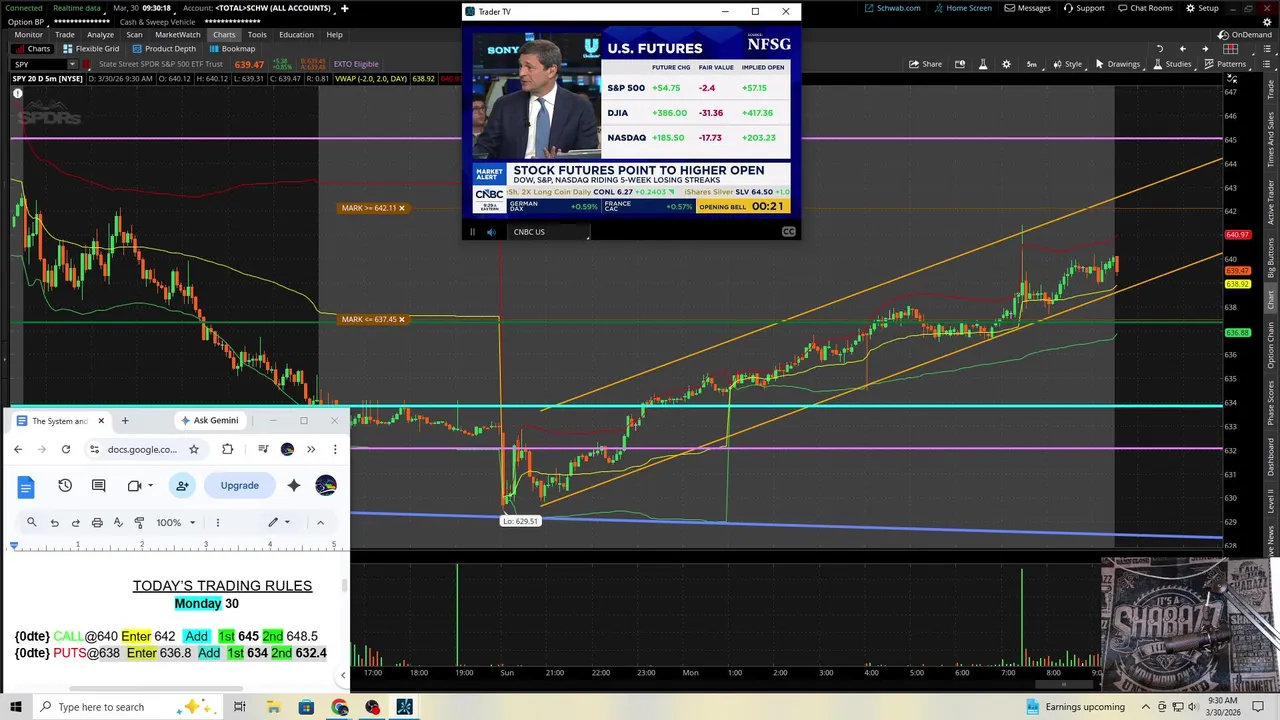Undo last chart action with curved arrow

pos(1160,48)
